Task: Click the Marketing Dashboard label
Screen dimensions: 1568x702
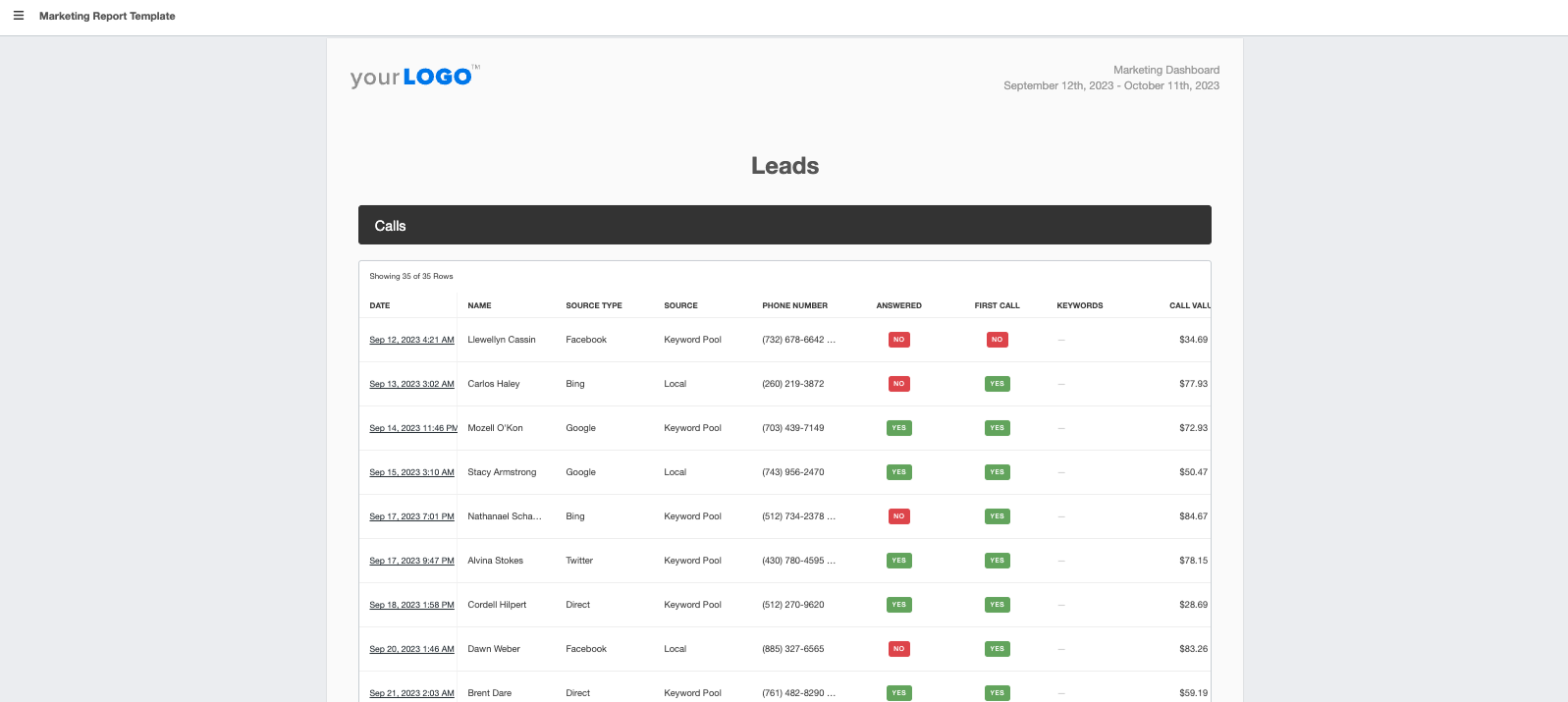Action: tap(1166, 70)
